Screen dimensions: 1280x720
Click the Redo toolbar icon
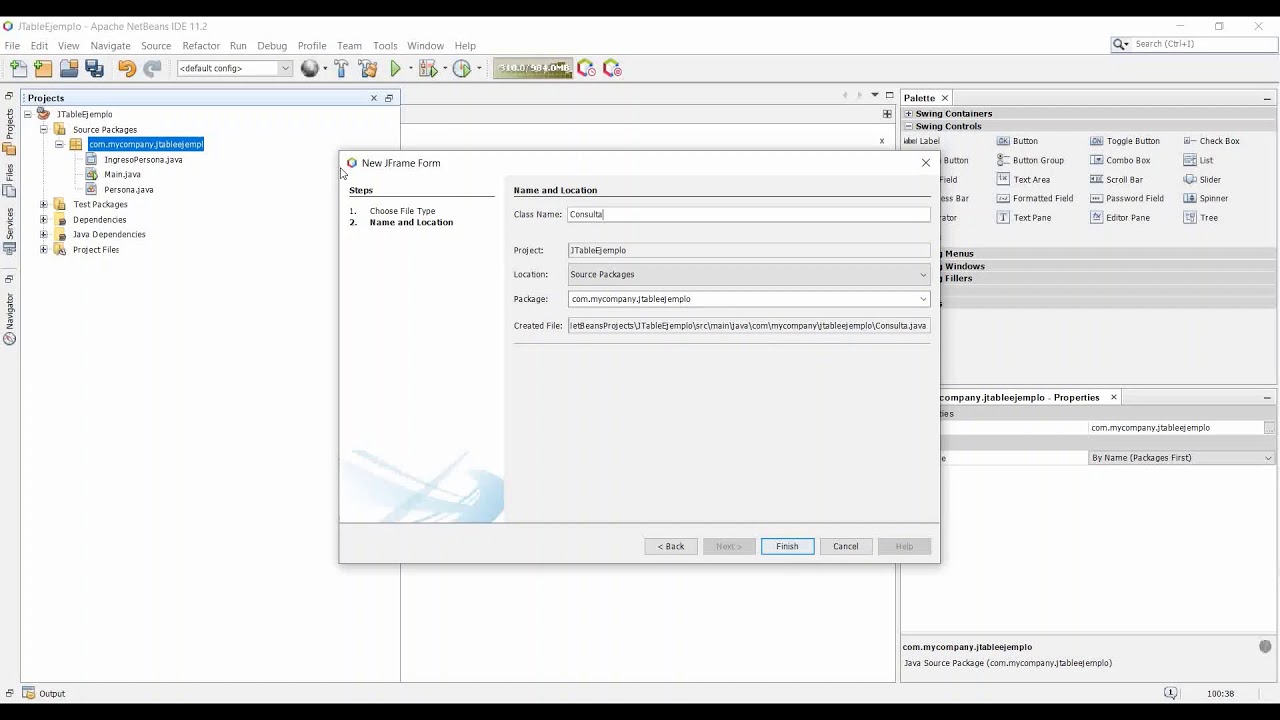click(152, 68)
